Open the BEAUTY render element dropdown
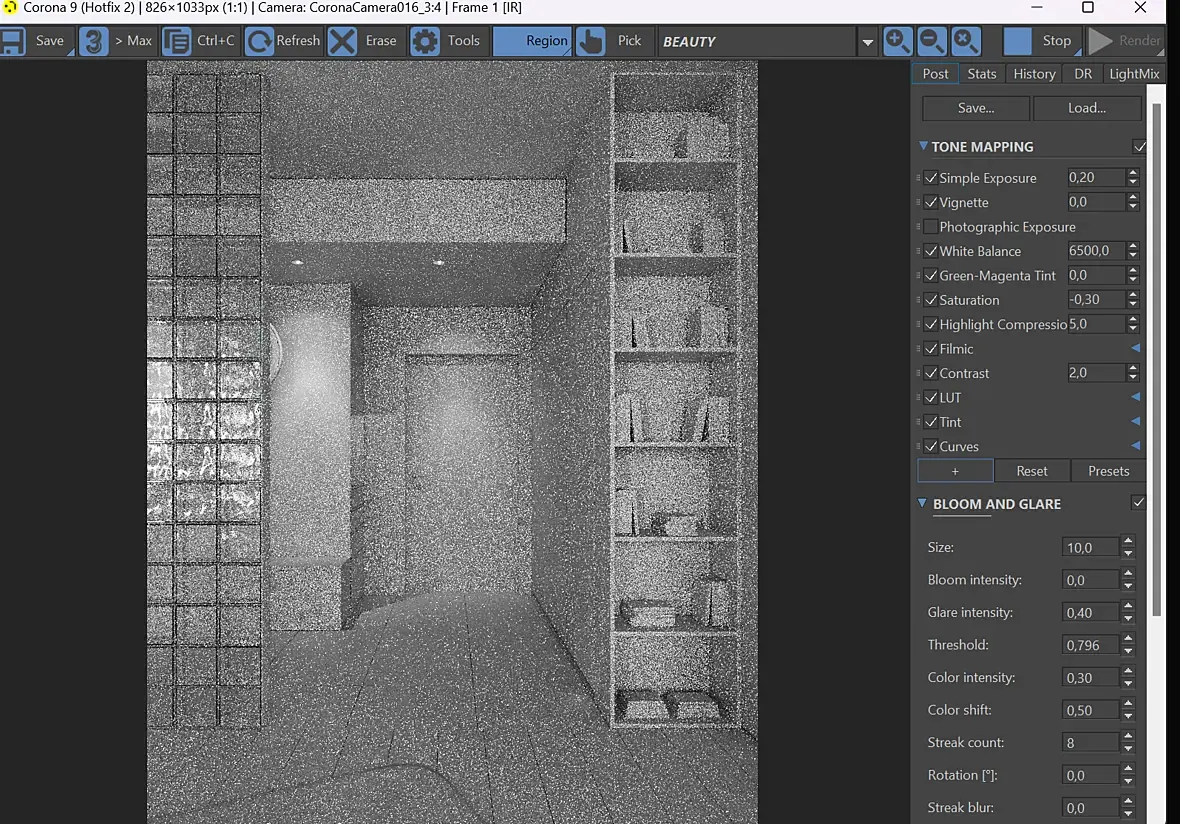1180x824 pixels. coord(867,42)
